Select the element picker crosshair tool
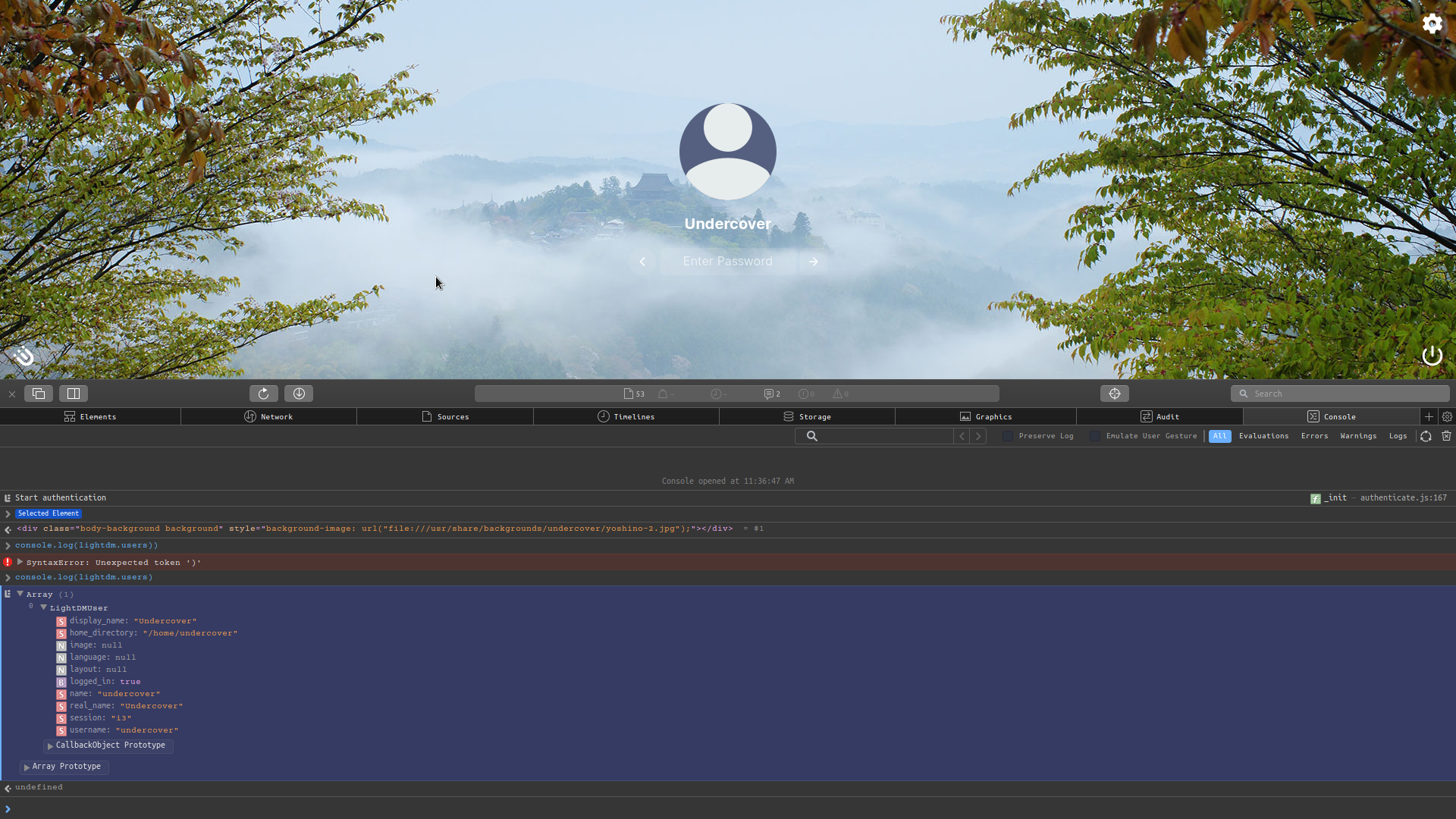This screenshot has width=1456, height=819. [1114, 393]
